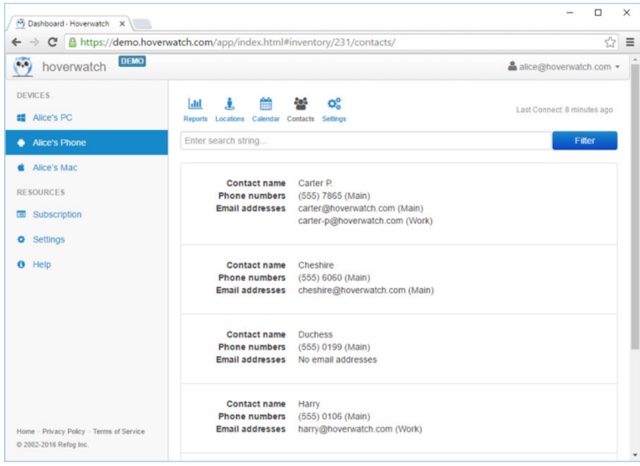The height and width of the screenshot is (466, 640).
Task: Open the Terms of Service footer link
Action: point(119,431)
